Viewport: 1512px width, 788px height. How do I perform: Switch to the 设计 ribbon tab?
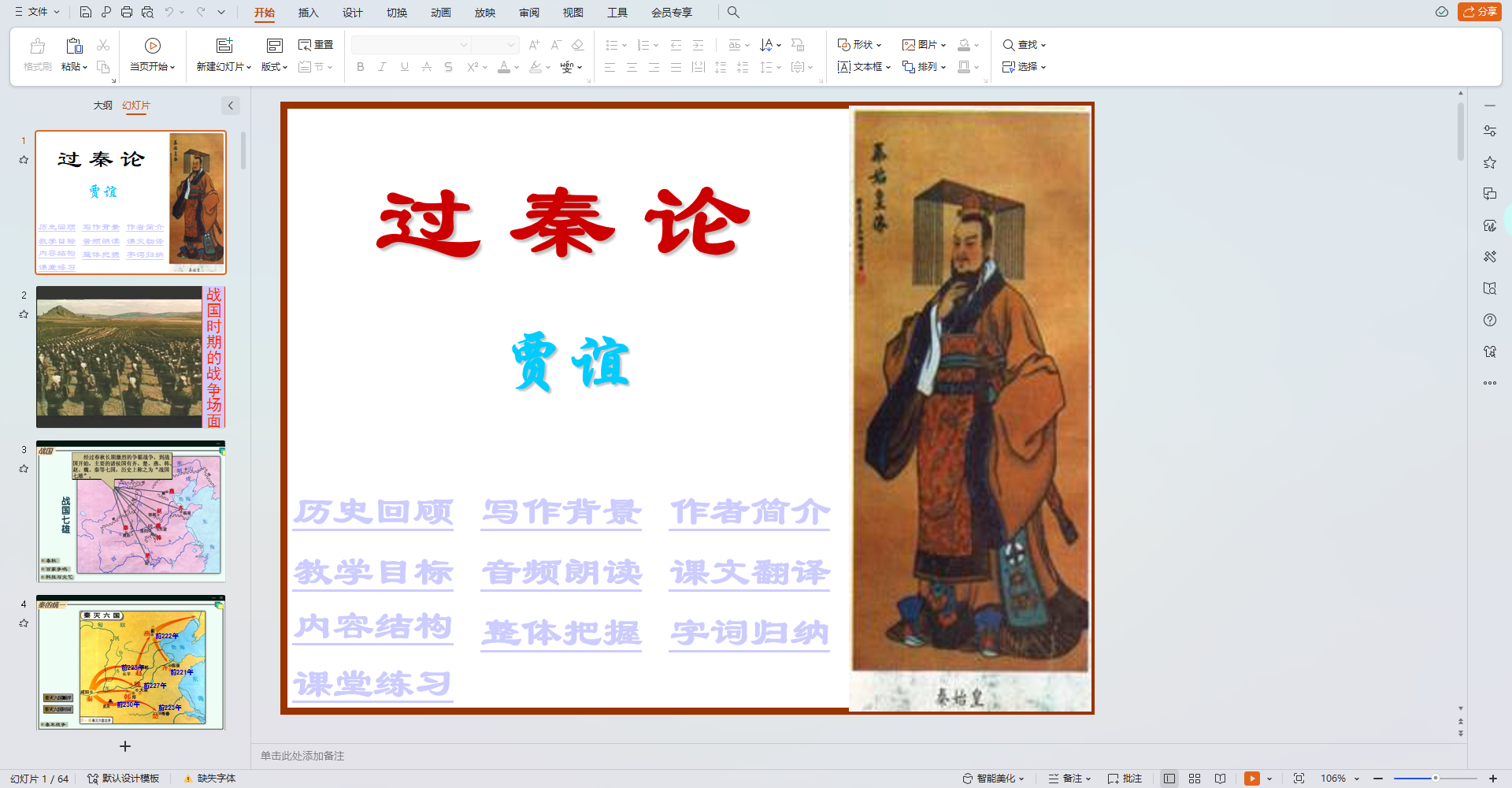pos(352,13)
